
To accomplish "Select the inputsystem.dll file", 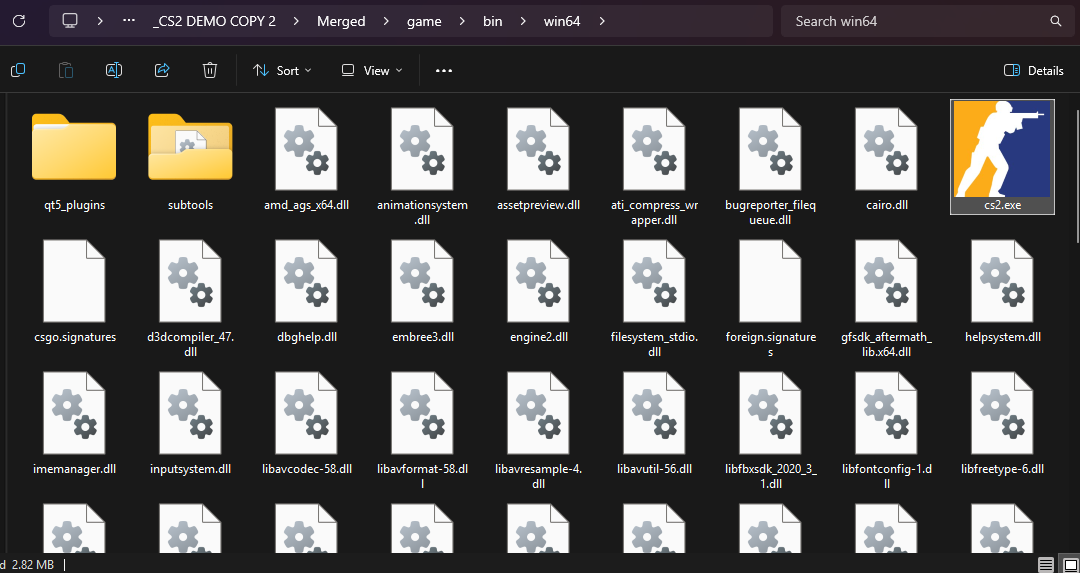I will [x=190, y=426].
